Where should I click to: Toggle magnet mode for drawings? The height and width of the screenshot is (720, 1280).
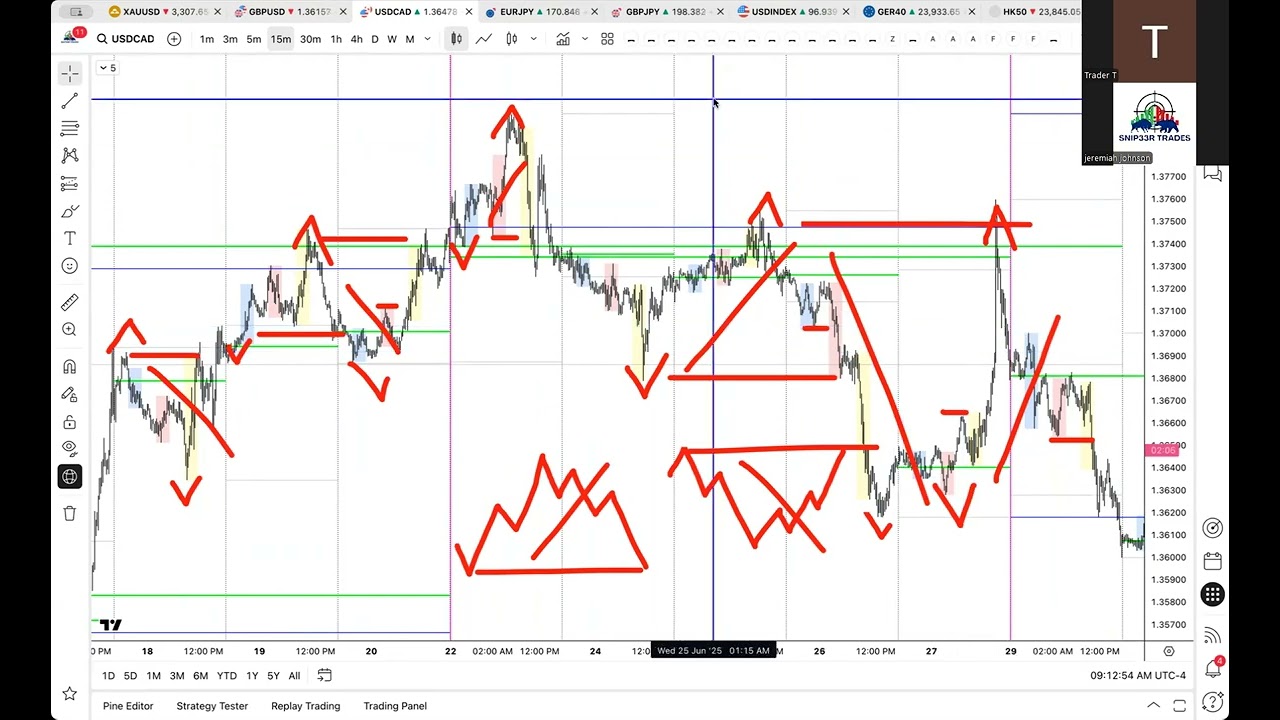tap(69, 367)
